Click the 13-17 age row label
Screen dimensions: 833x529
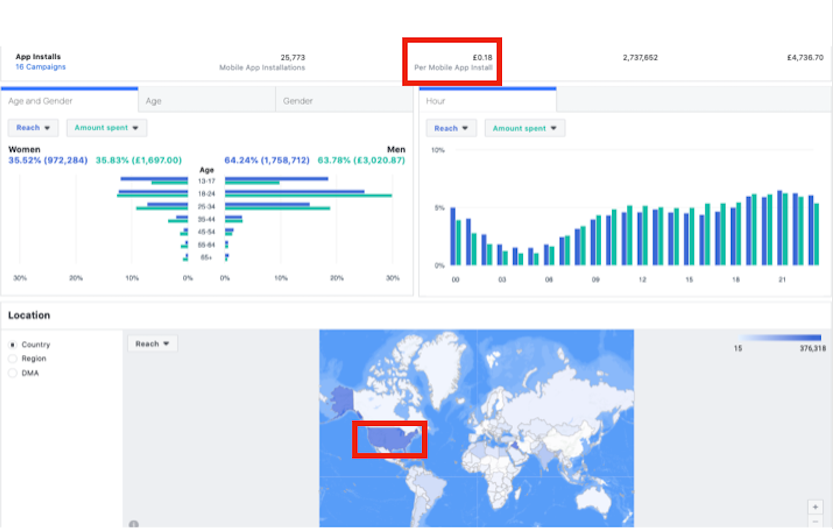coord(207,181)
